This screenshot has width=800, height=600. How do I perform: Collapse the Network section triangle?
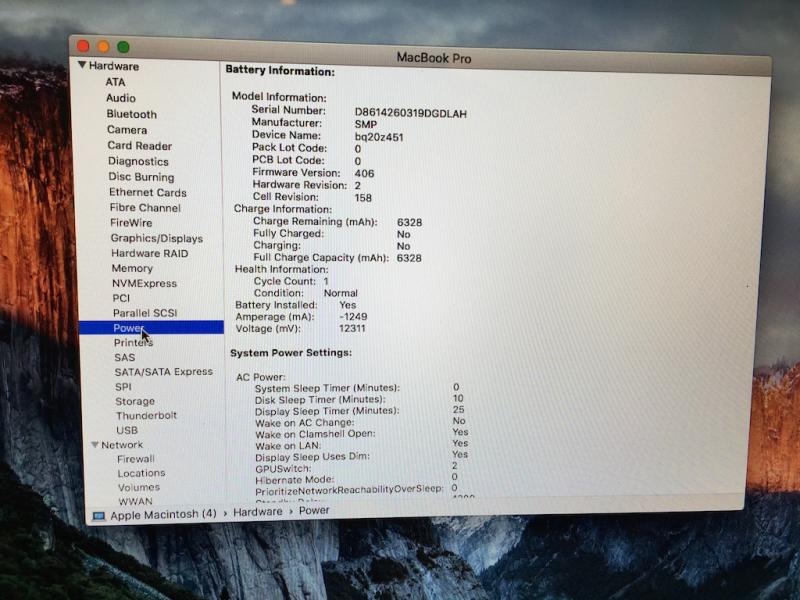pos(94,445)
